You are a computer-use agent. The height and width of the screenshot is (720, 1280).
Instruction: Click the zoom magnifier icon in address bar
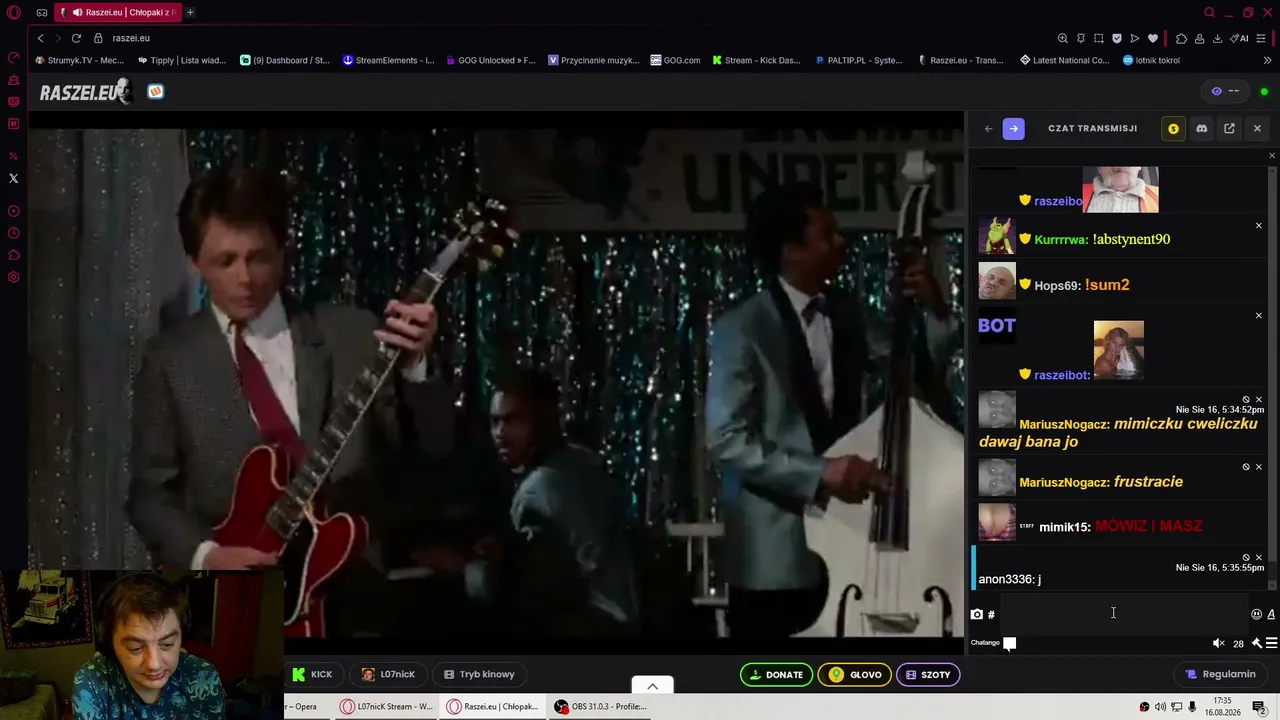click(1062, 38)
